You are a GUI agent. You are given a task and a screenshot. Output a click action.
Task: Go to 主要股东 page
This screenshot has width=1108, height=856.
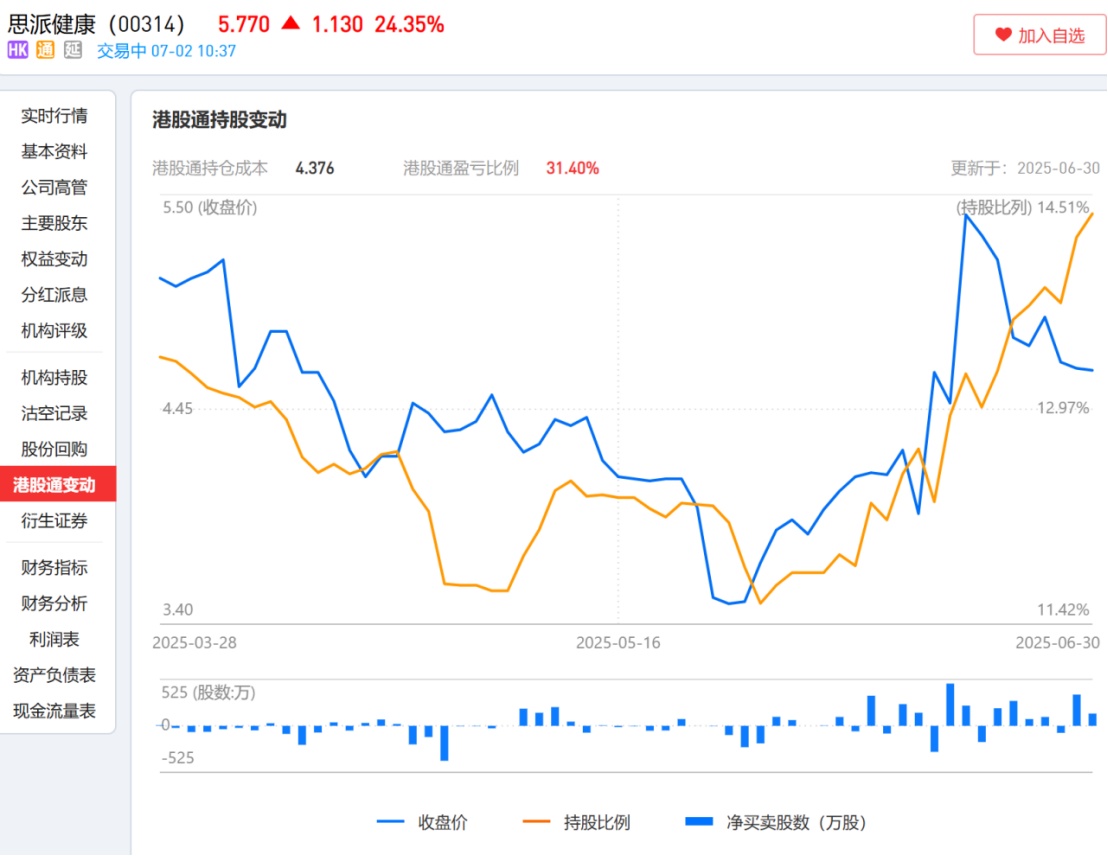coord(54,223)
